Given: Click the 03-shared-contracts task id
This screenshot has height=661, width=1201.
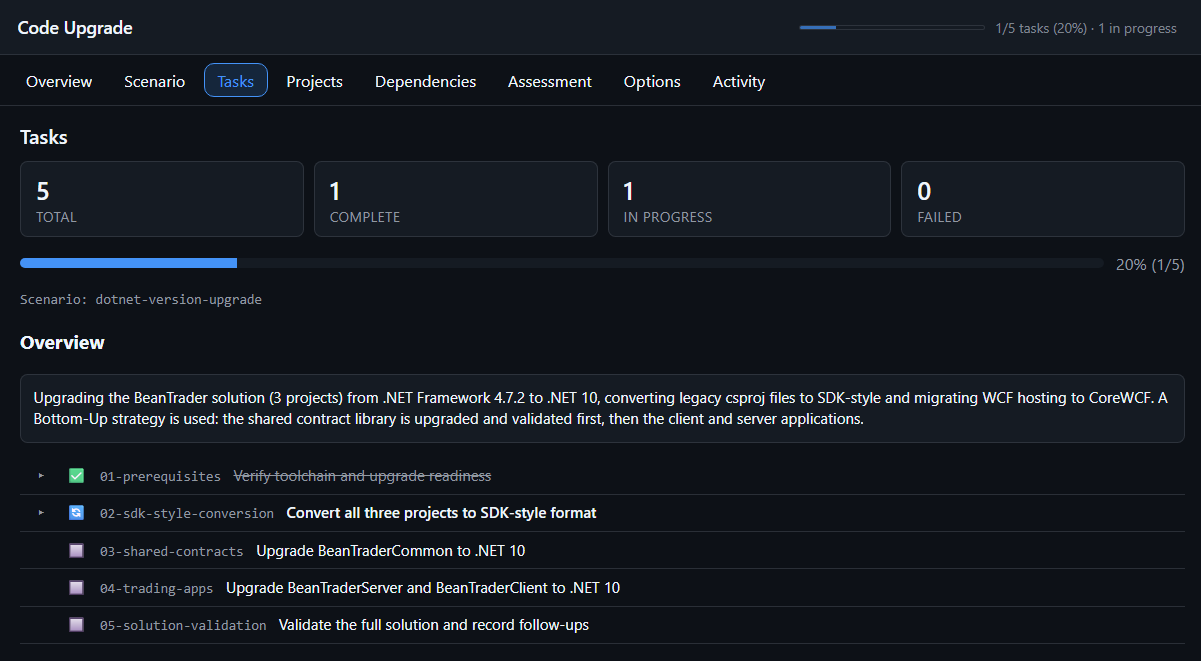Looking at the screenshot, I should [x=171, y=551].
